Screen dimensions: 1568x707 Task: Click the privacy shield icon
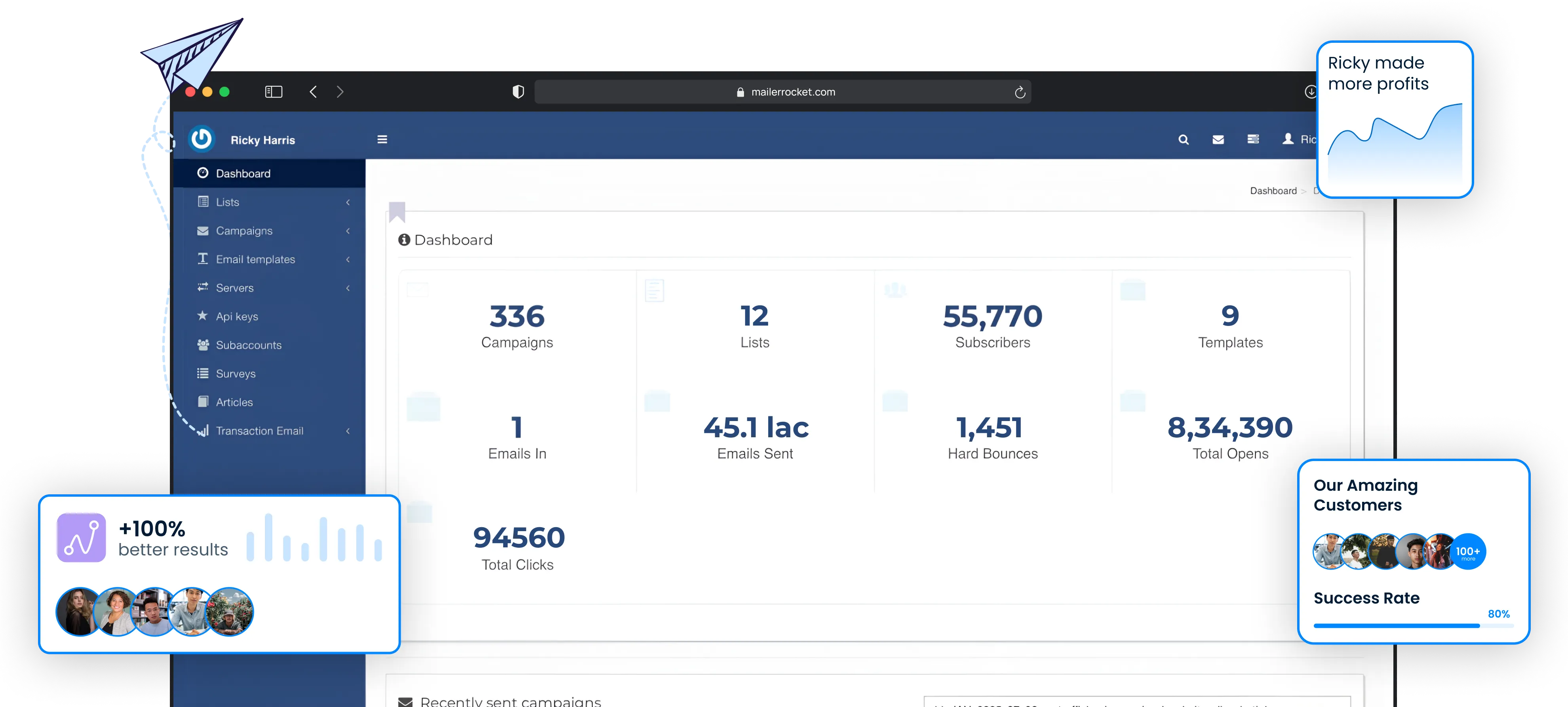click(x=518, y=91)
